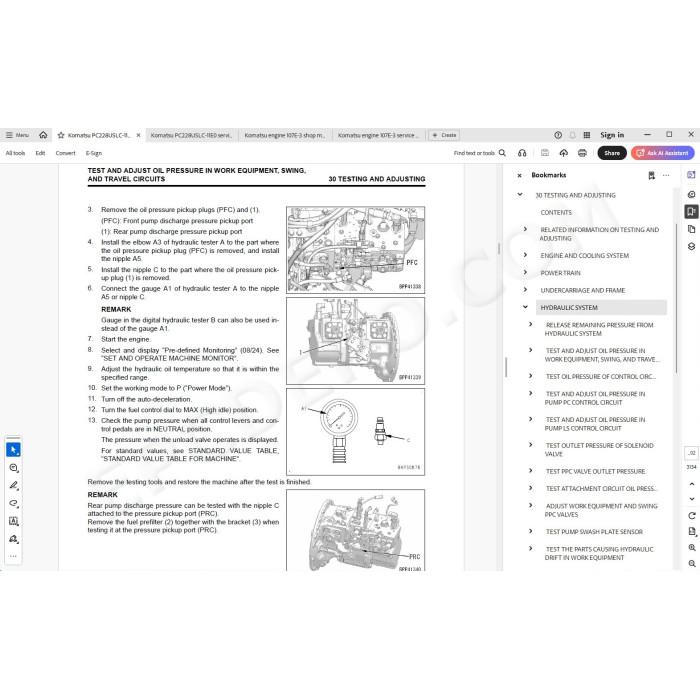The image size is (700, 700).
Task: Toggle the Bookmarks panel icon in right rail
Action: (691, 212)
